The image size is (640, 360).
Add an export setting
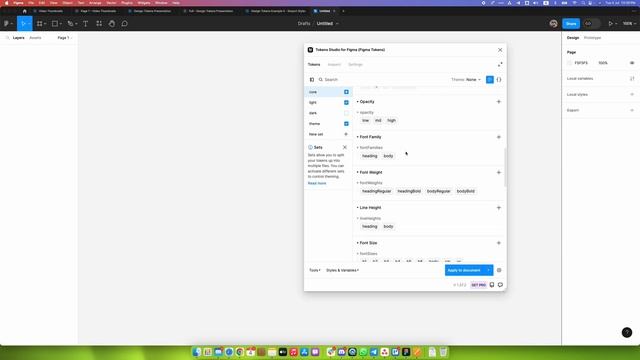[x=632, y=110]
